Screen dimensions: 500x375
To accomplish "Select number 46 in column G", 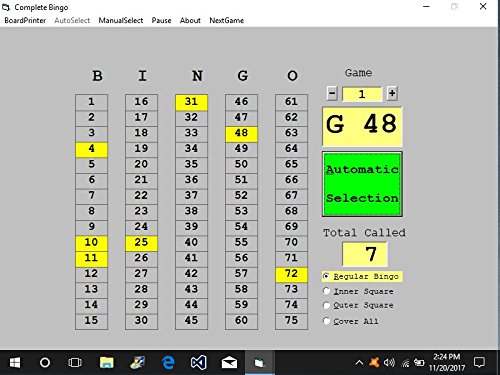I will click(241, 102).
